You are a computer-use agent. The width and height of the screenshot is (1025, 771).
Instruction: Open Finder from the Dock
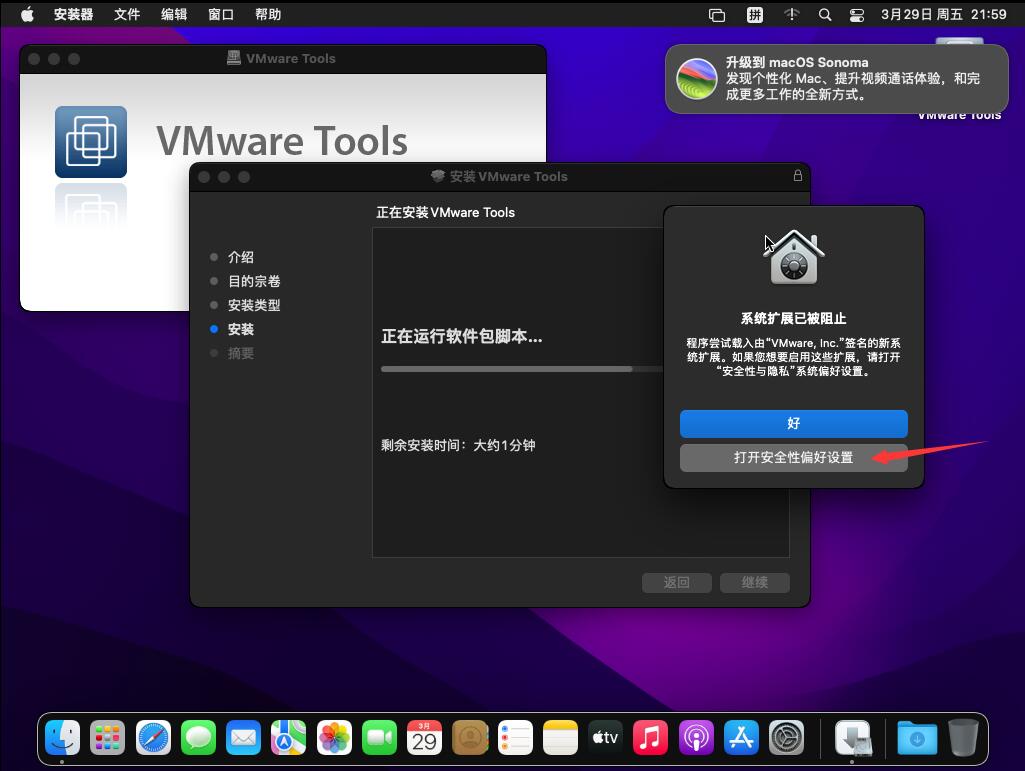tap(62, 738)
